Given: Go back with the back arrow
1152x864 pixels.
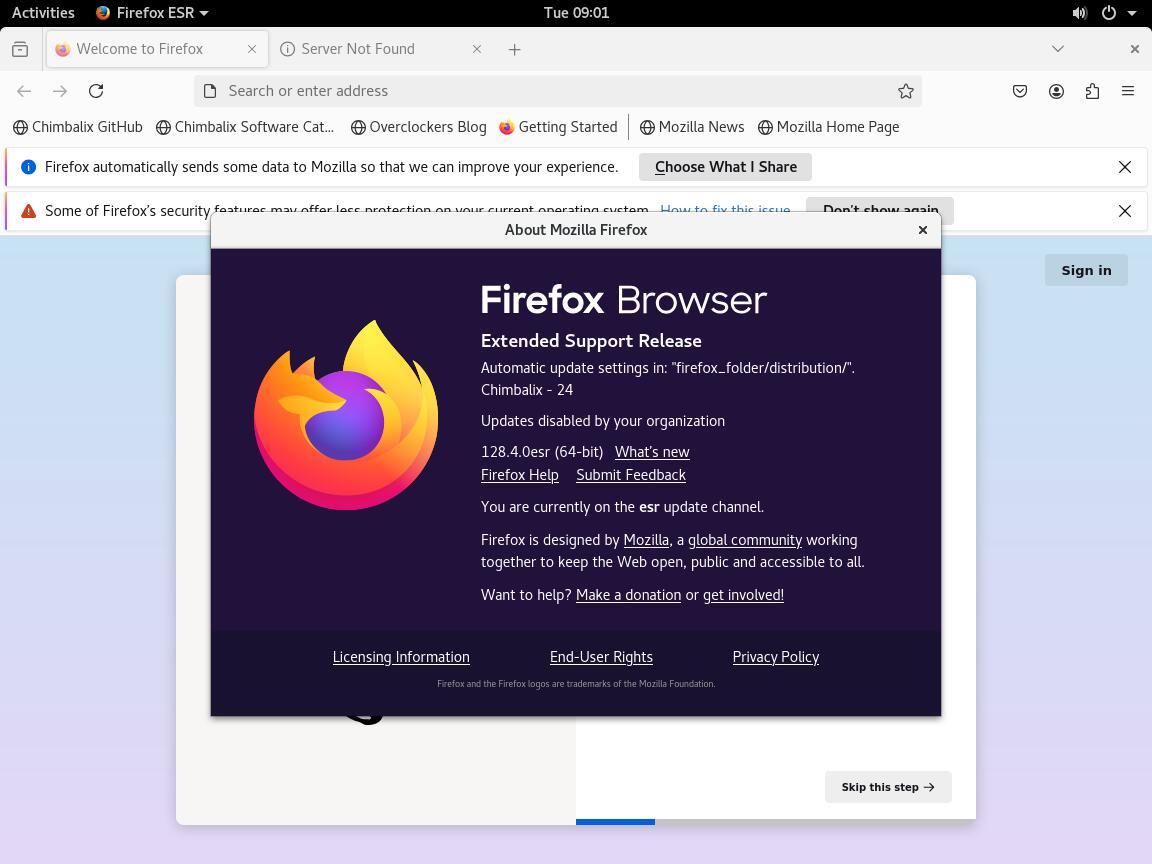Looking at the screenshot, I should pos(24,91).
